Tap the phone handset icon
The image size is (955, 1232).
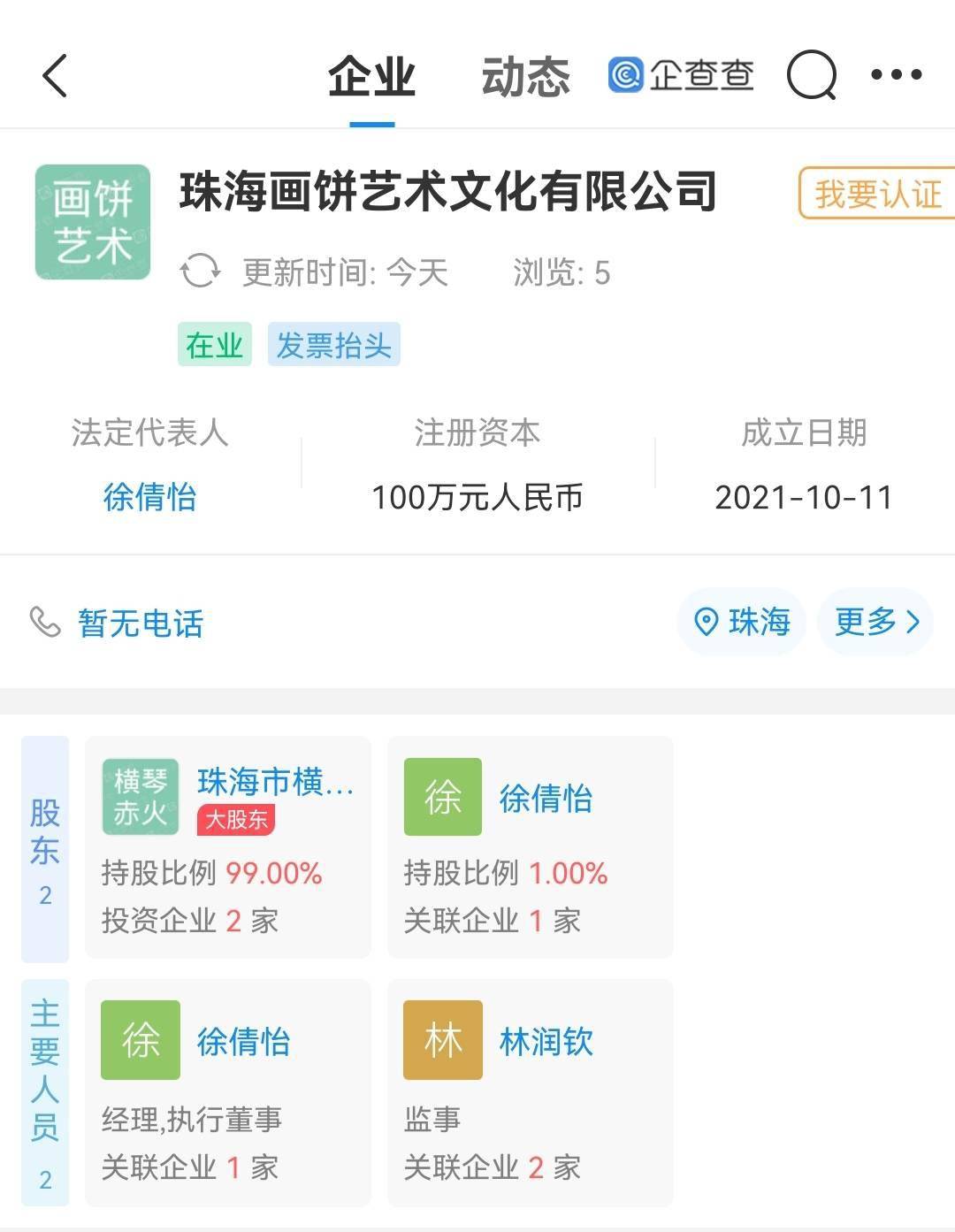tap(45, 623)
